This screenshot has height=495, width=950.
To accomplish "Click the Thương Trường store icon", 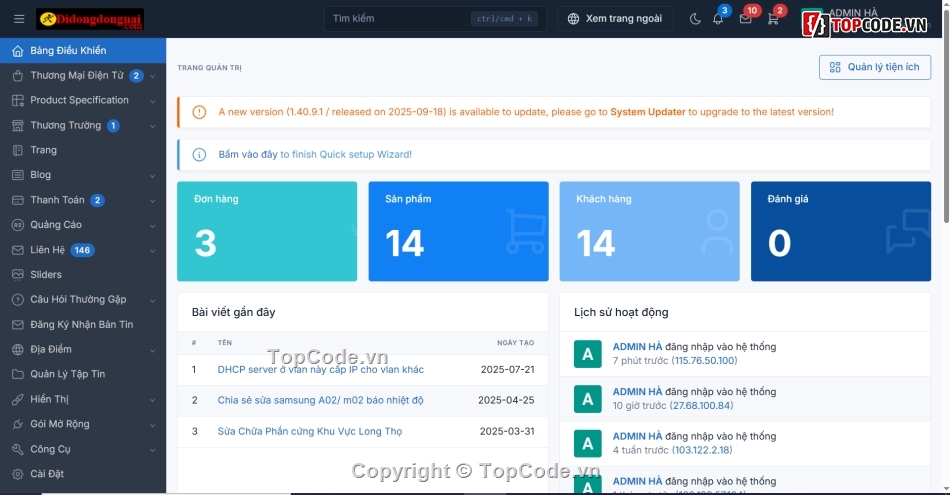I will tap(18, 125).
